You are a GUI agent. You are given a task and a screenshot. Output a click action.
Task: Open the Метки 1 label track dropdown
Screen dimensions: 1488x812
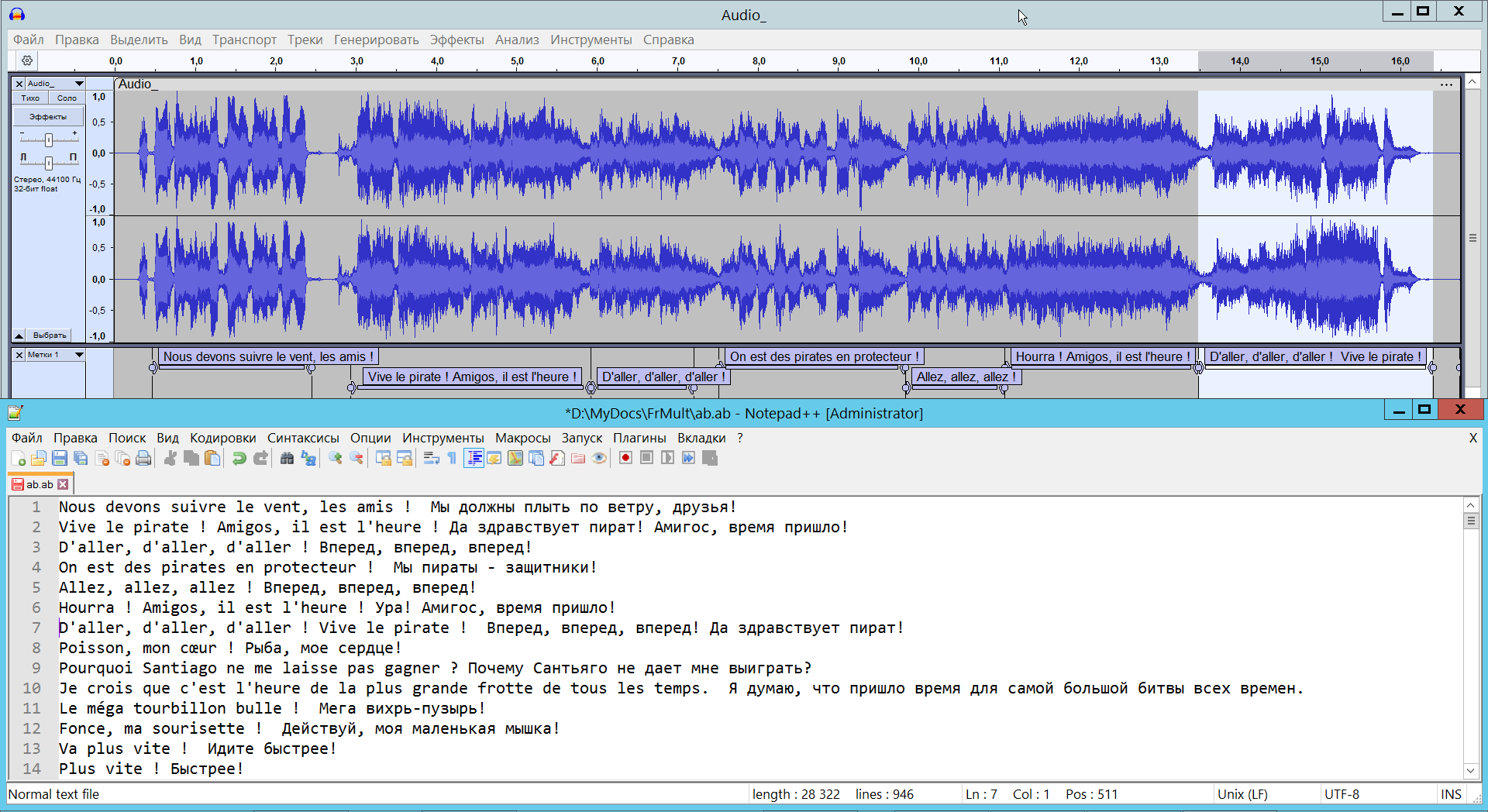[78, 355]
